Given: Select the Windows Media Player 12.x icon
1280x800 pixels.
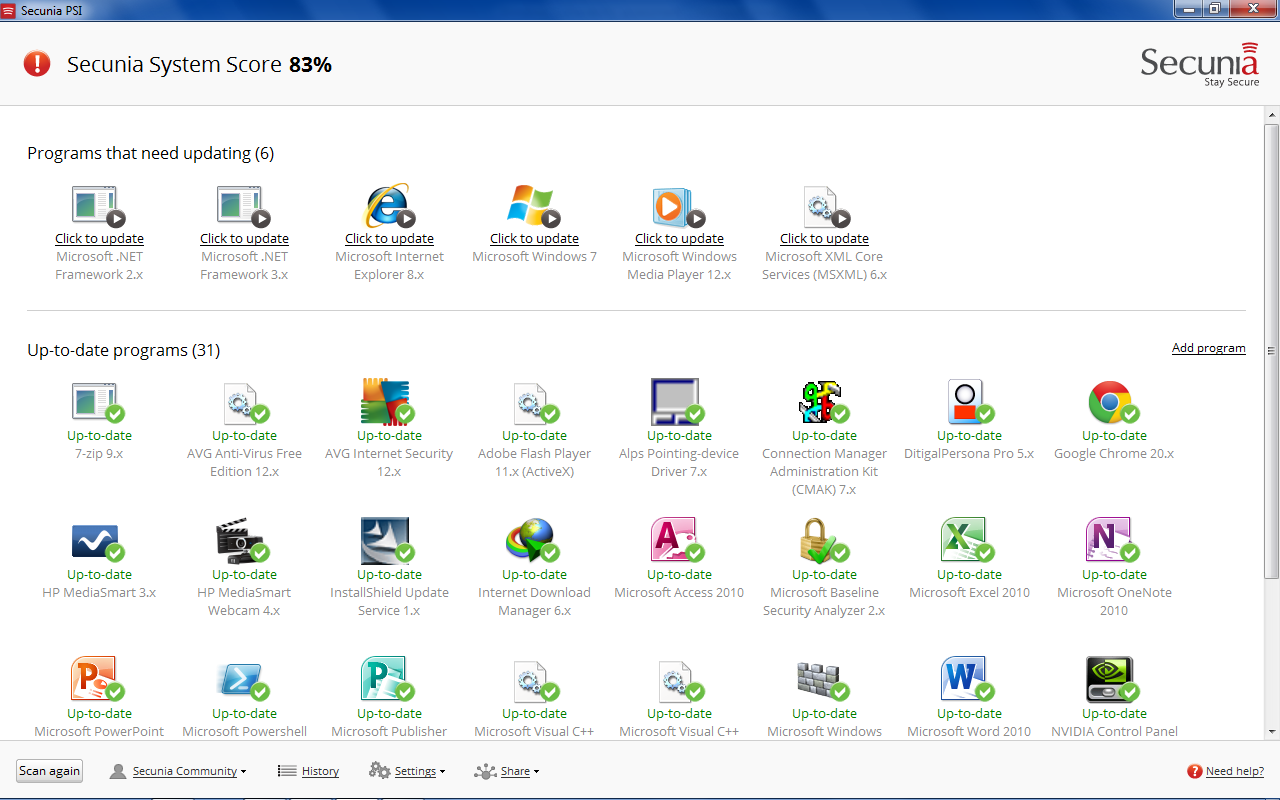Looking at the screenshot, I should coord(678,206).
